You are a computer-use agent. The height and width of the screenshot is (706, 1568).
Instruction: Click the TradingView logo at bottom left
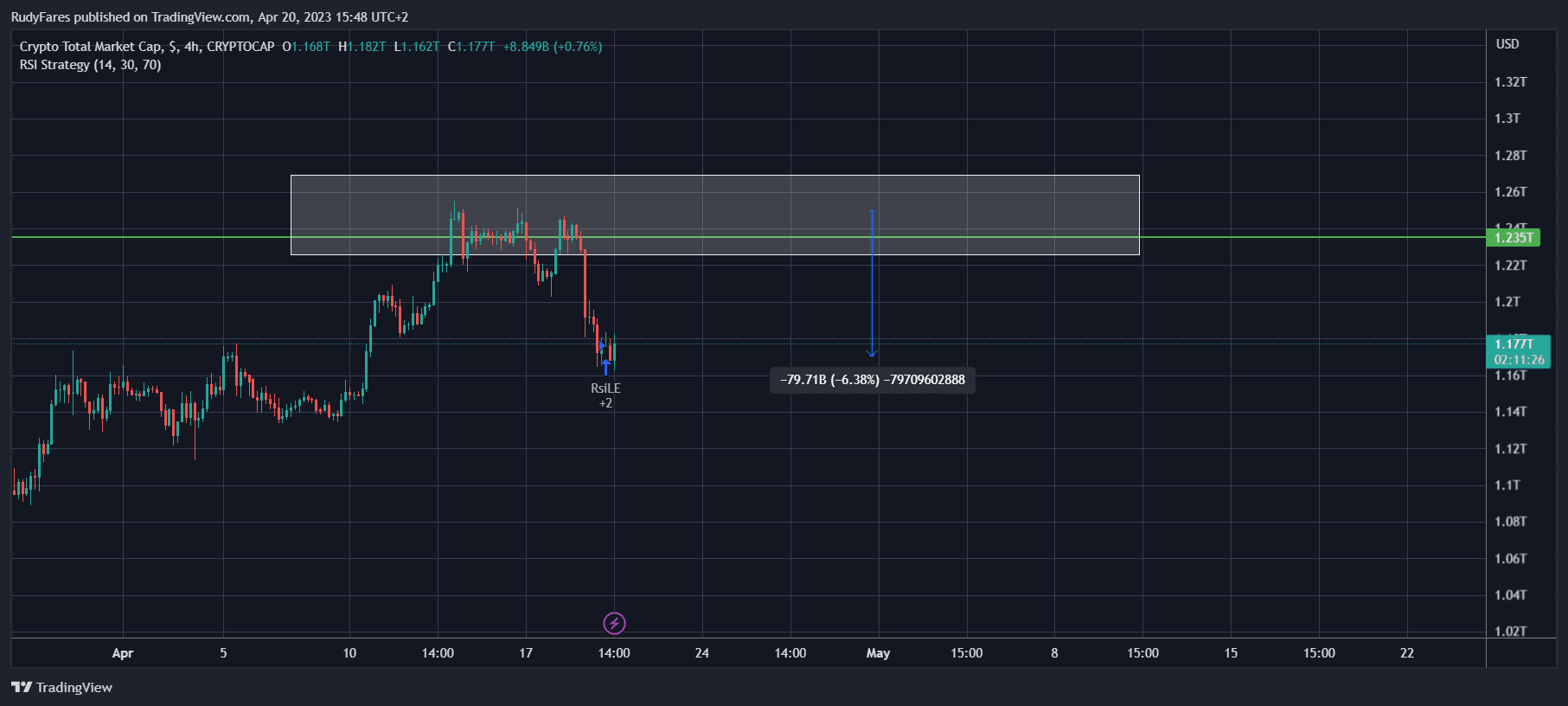pyautogui.click(x=22, y=687)
